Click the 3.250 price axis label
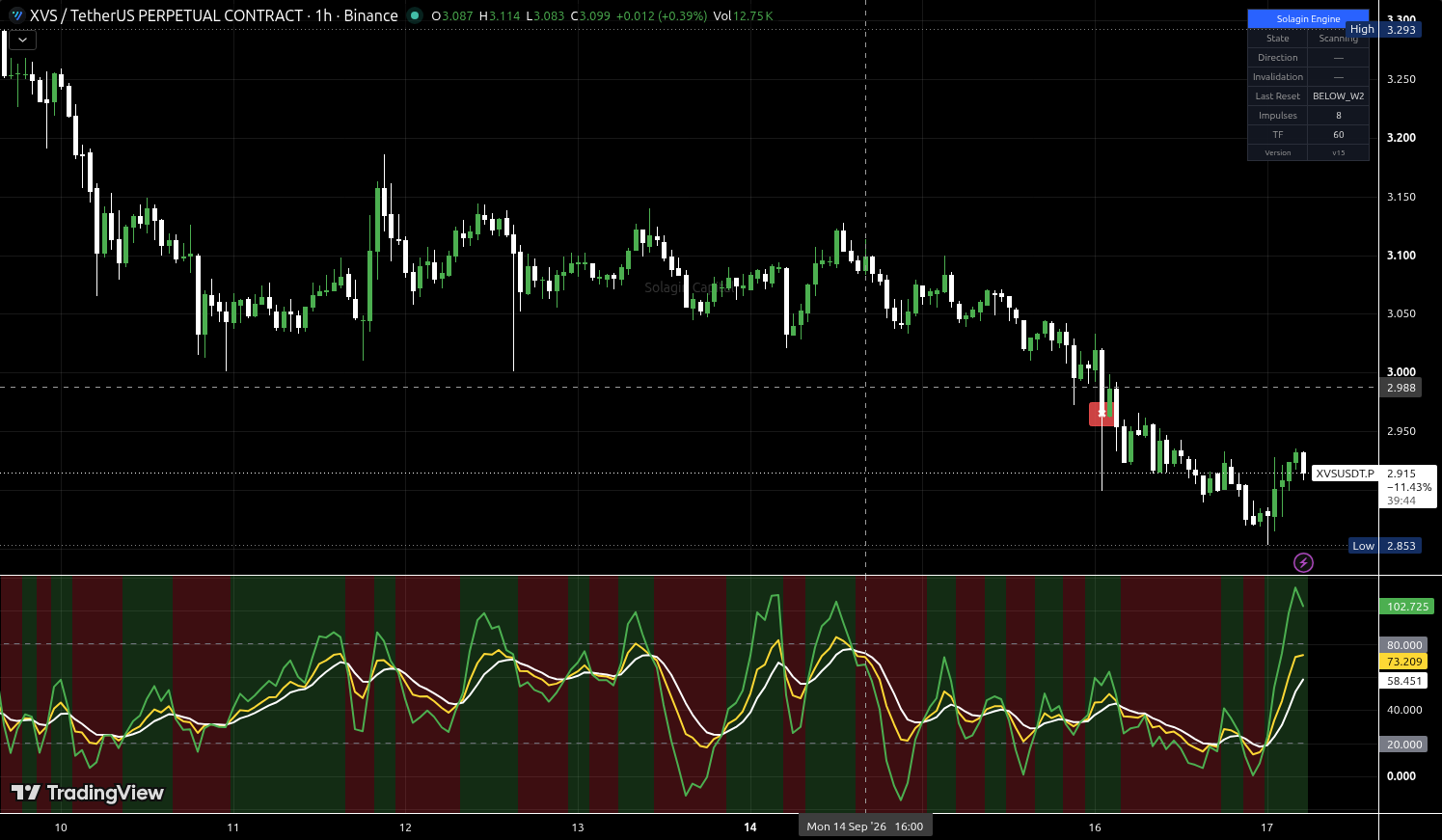Image resolution: width=1442 pixels, height=840 pixels. click(1401, 79)
